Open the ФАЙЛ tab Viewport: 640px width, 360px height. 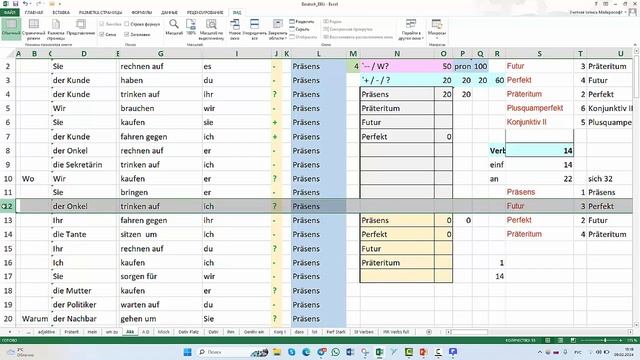click(x=9, y=13)
